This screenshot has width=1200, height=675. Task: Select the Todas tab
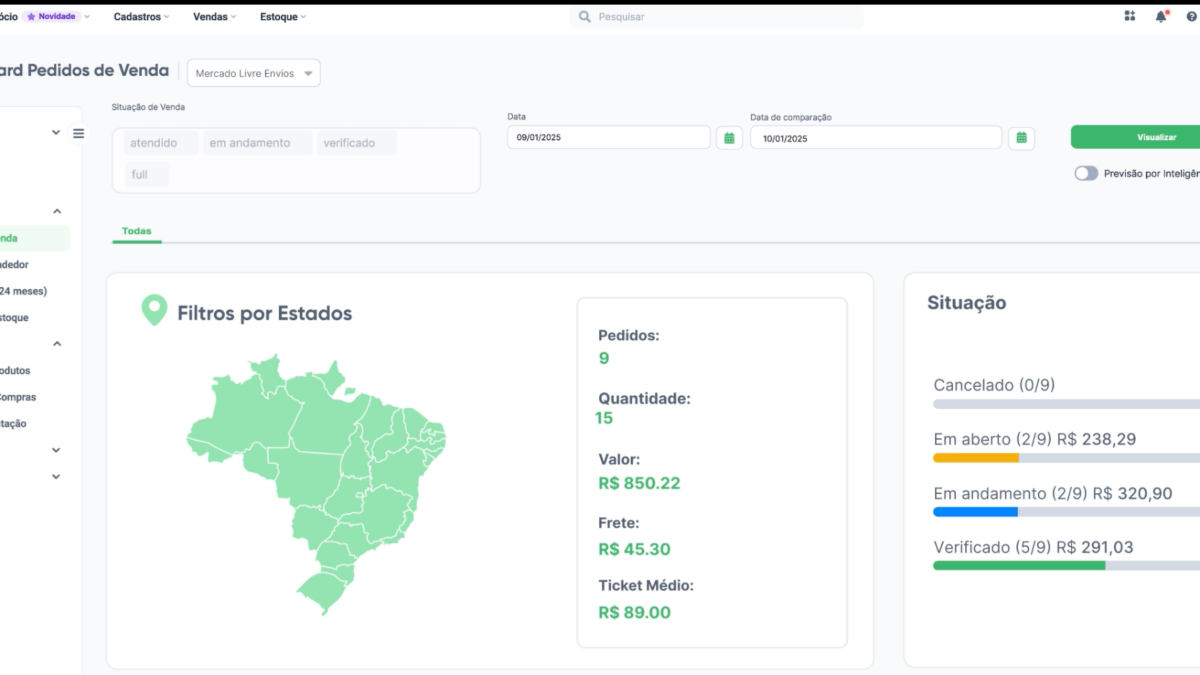tap(136, 231)
